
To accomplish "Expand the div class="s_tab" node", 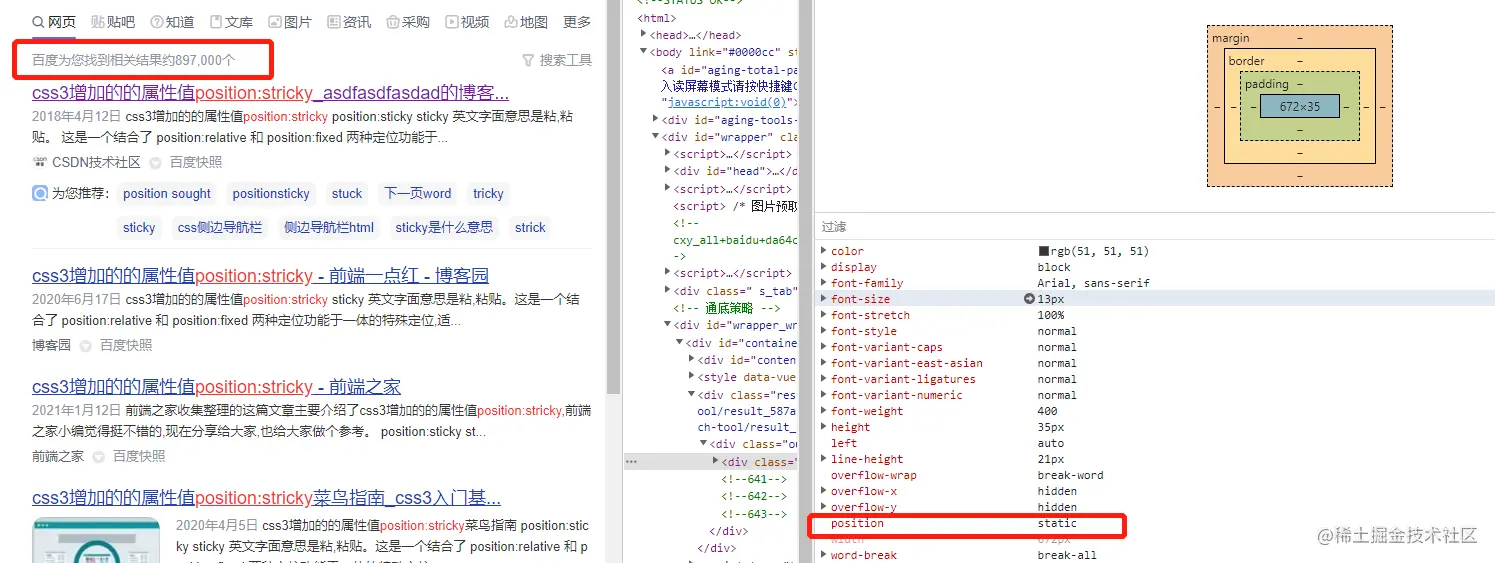I will coord(668,291).
